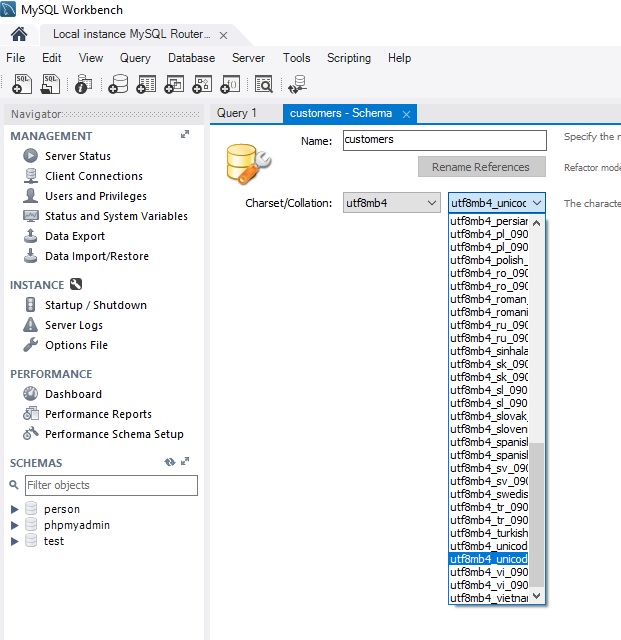Open the Scripting menu
The image size is (621, 640).
point(349,58)
